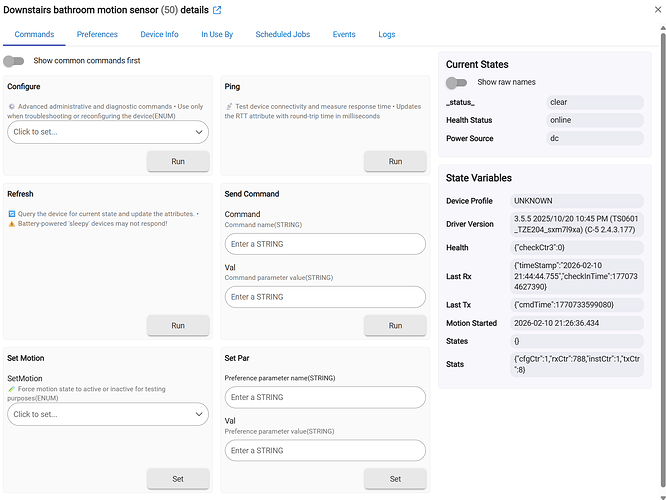This screenshot has width=666, height=500.
Task: Toggle Show common commands first
Action: pos(14,61)
